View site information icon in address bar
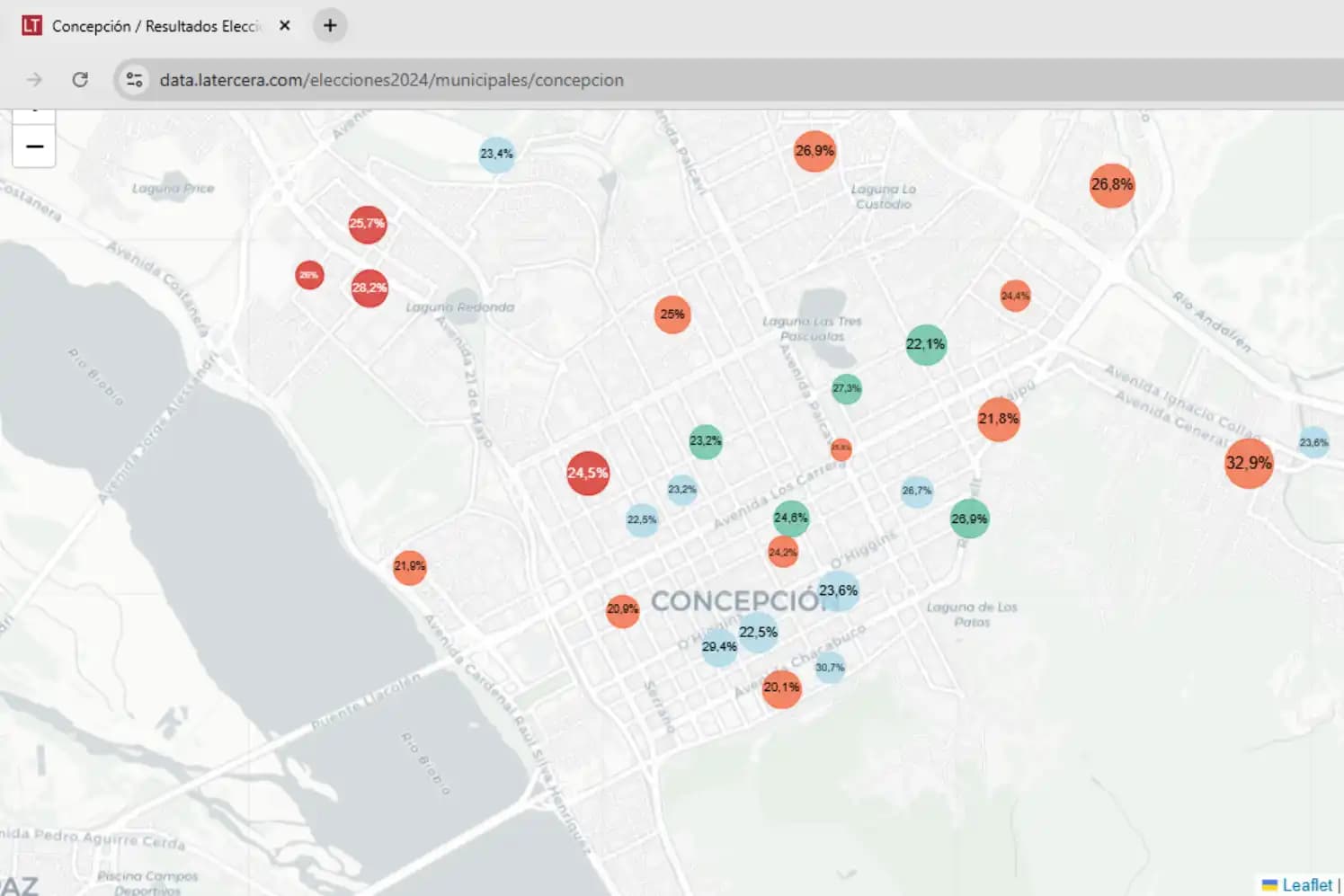Viewport: 1344px width, 896px height. click(134, 80)
